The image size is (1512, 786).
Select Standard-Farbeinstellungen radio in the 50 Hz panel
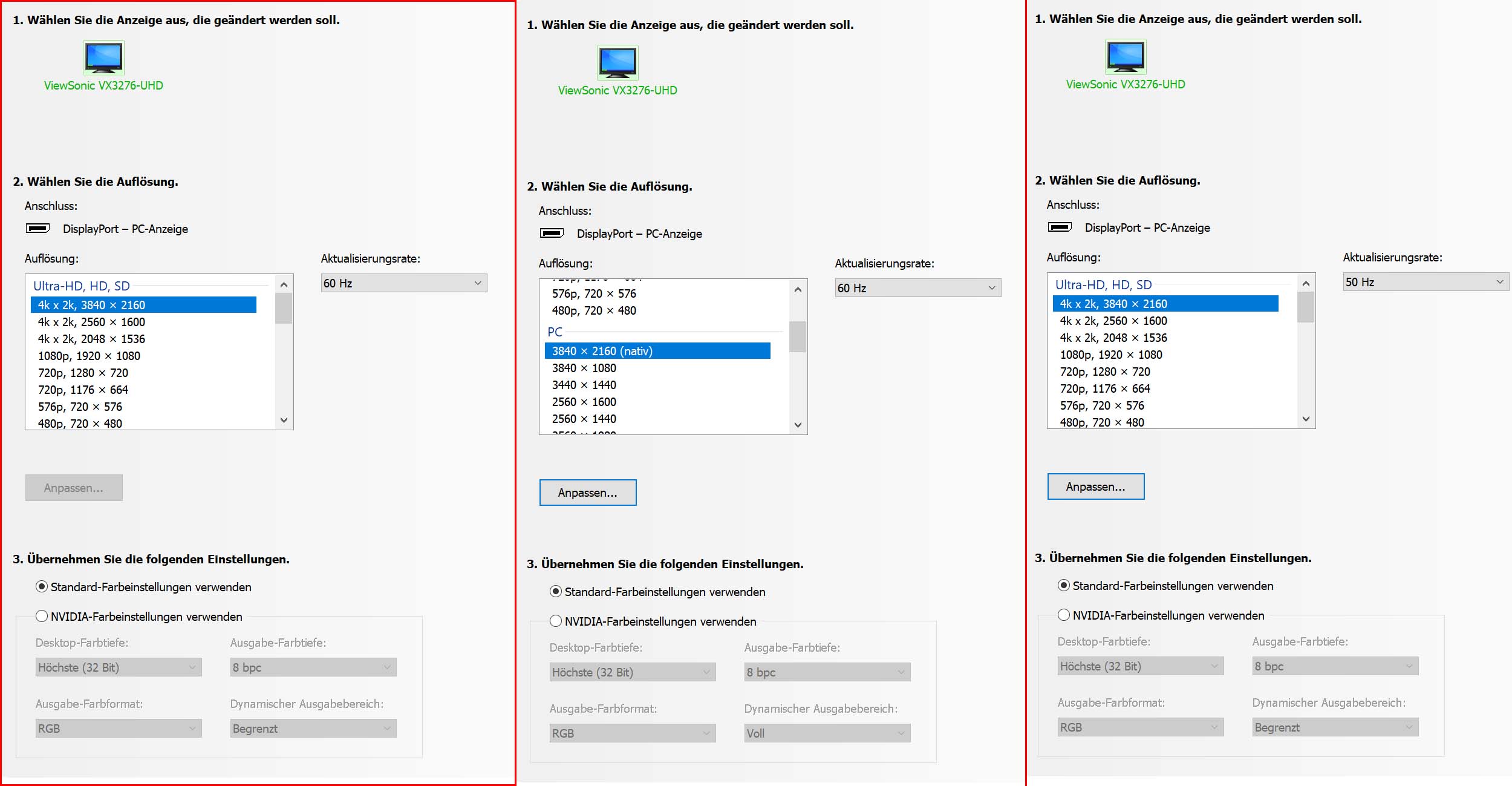[x=1064, y=586]
